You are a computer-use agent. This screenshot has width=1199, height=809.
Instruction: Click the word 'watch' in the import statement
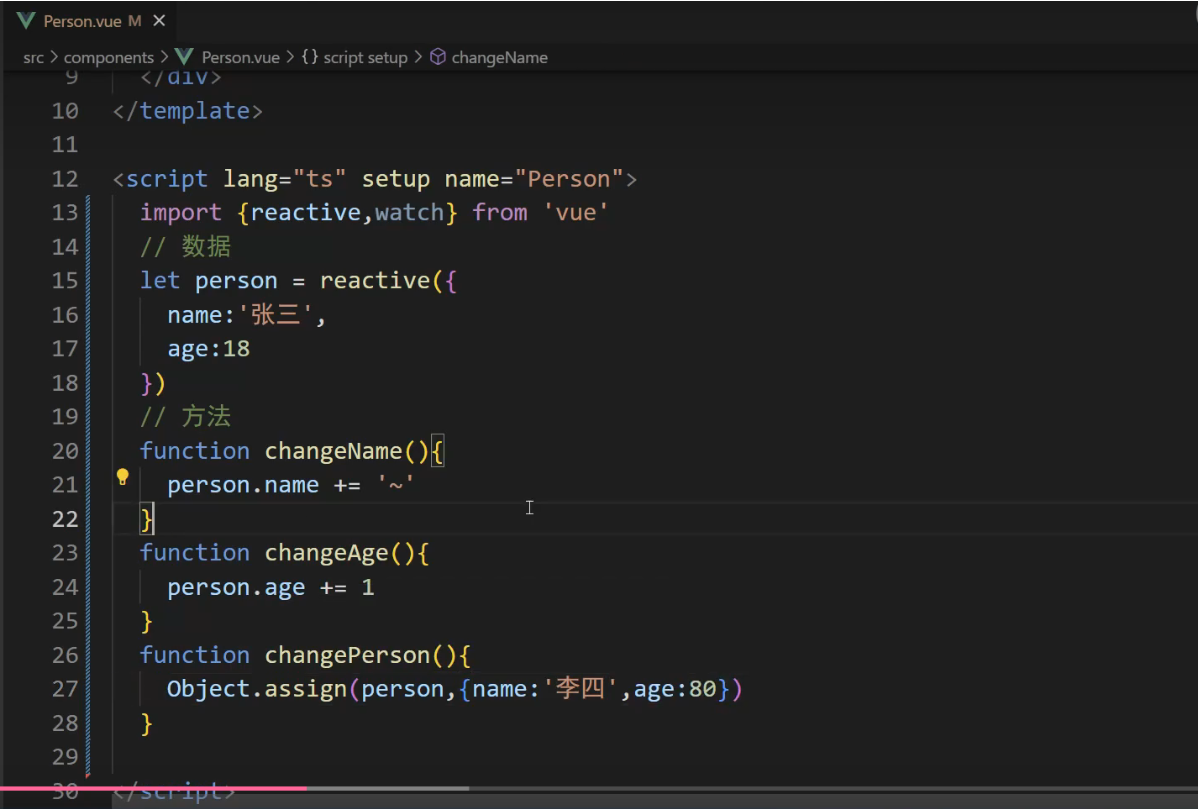tap(409, 213)
